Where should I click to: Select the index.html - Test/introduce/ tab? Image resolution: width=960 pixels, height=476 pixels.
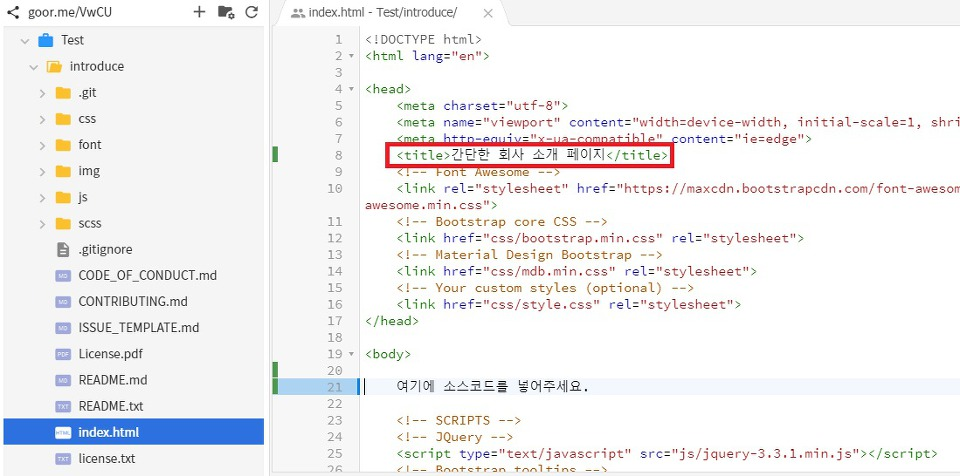point(383,13)
